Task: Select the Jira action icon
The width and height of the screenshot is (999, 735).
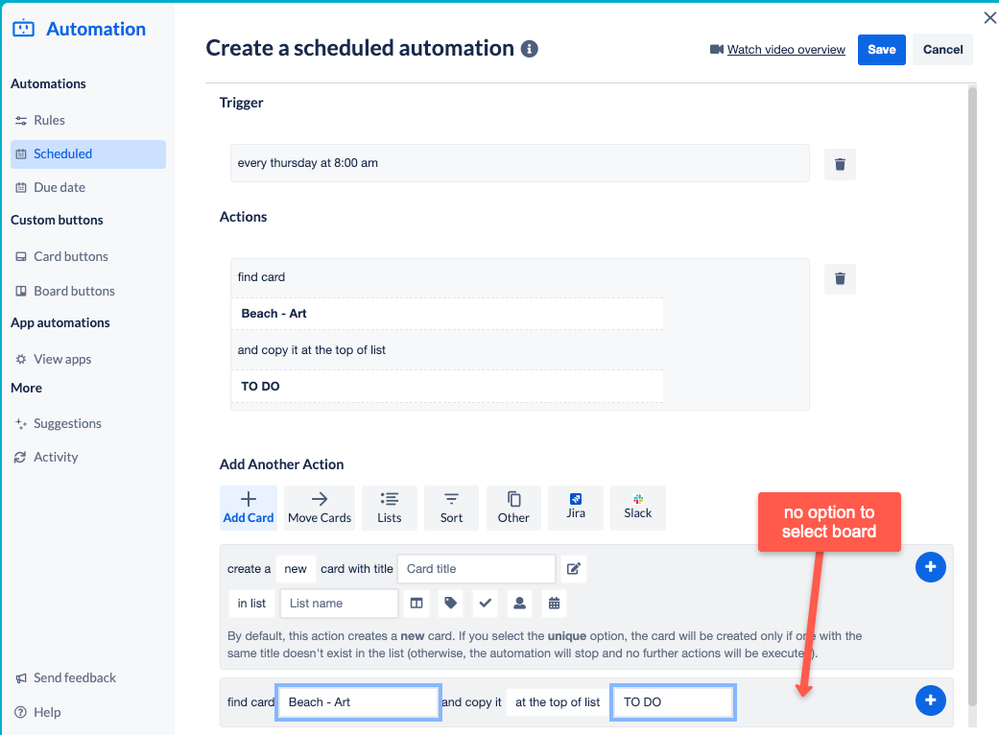Action: coord(576,507)
